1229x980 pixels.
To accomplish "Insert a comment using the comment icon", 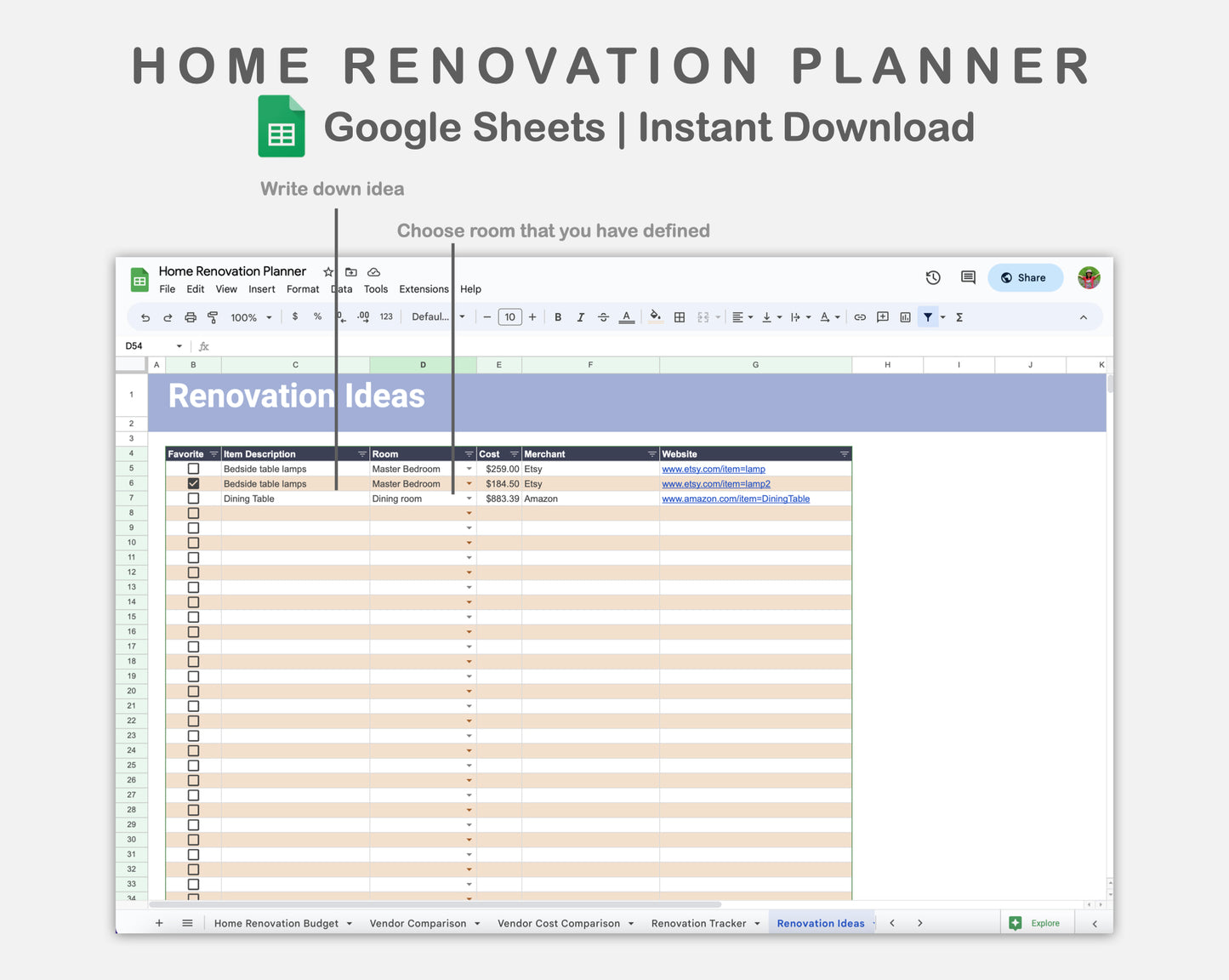I will pyautogui.click(x=882, y=316).
